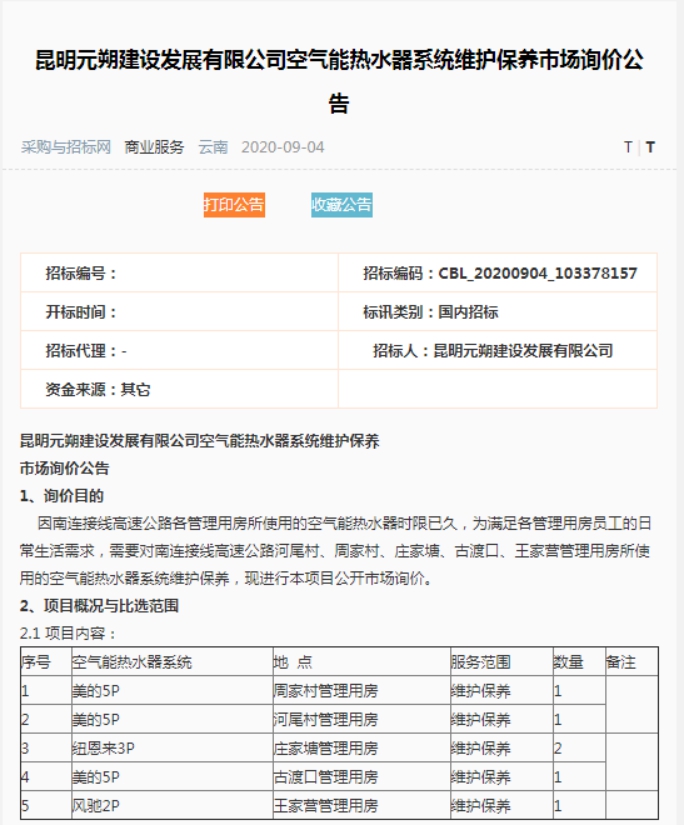The width and height of the screenshot is (684, 825).
Task: Click the publish date 2020-09-04
Action: (x=283, y=147)
